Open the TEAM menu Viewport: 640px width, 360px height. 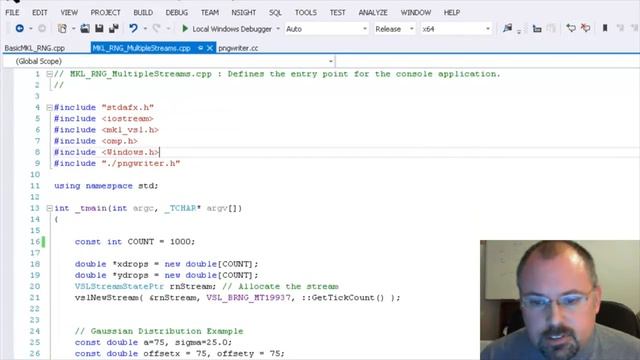(210, 13)
